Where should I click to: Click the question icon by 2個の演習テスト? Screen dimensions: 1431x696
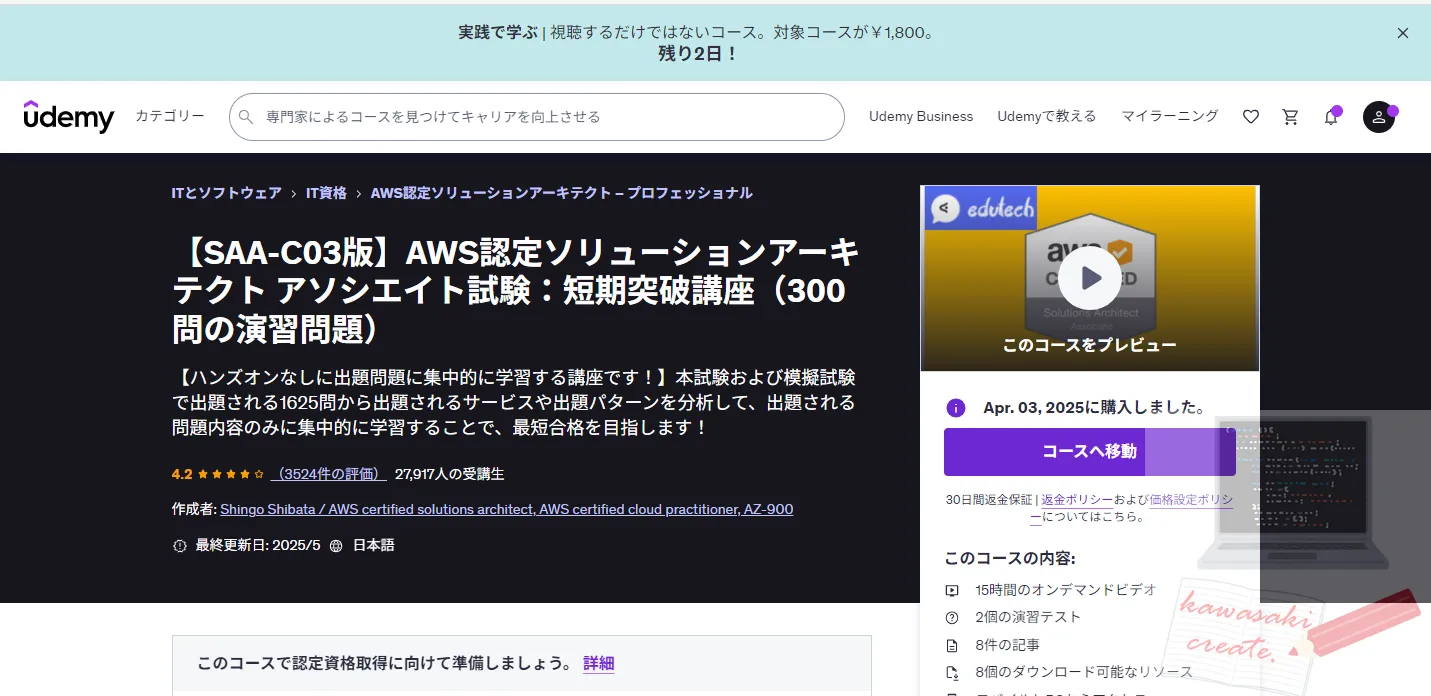point(953,618)
